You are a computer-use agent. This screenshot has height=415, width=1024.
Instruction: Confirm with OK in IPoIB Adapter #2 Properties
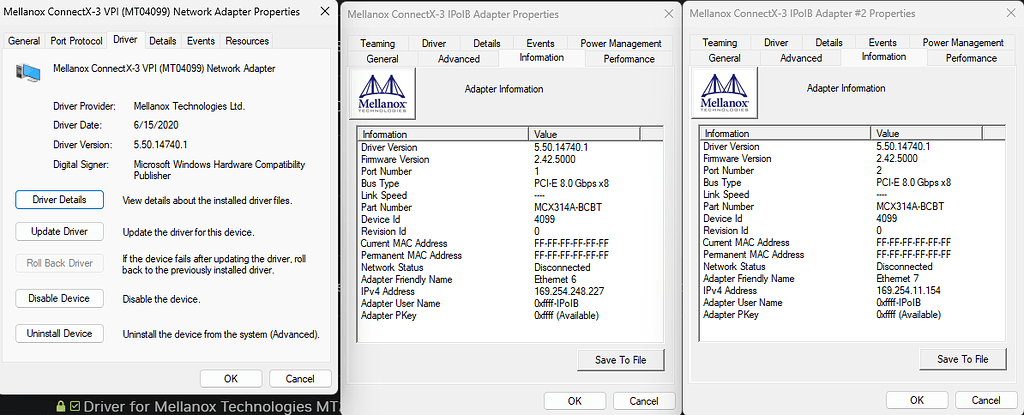point(916,400)
